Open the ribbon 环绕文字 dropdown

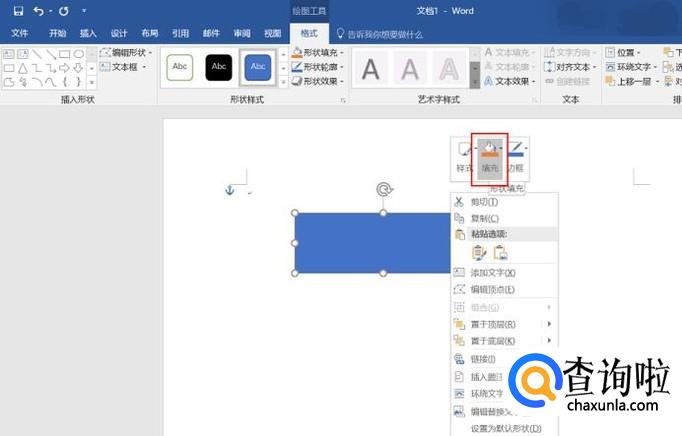(x=631, y=67)
